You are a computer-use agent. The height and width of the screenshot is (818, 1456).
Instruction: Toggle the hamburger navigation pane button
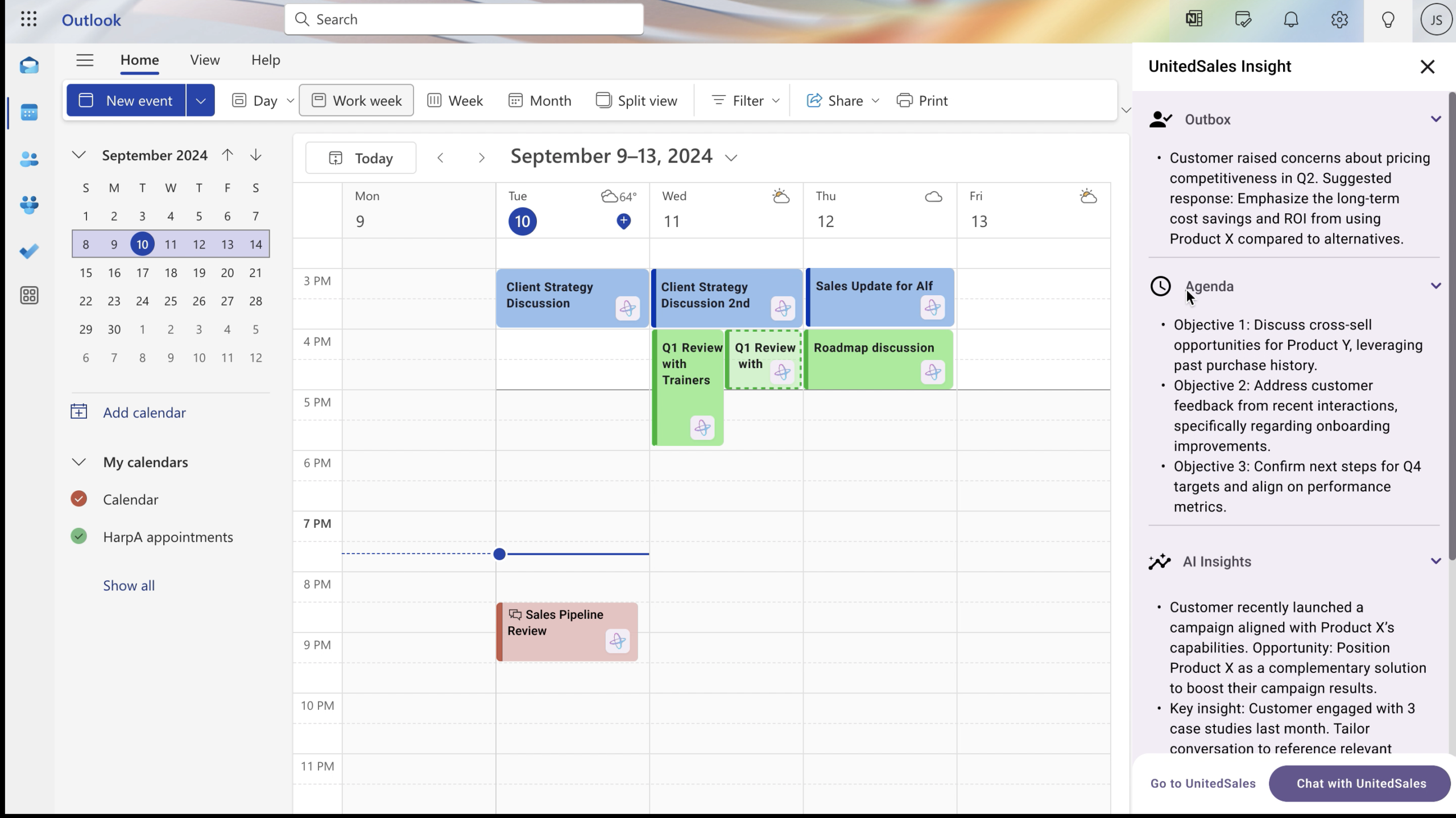tap(85, 60)
